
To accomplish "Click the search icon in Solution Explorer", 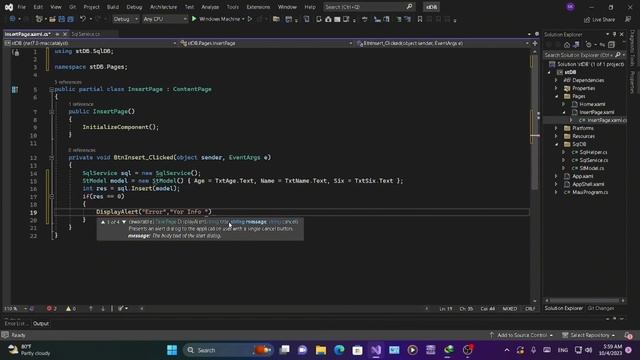I will [x=618, y=55].
